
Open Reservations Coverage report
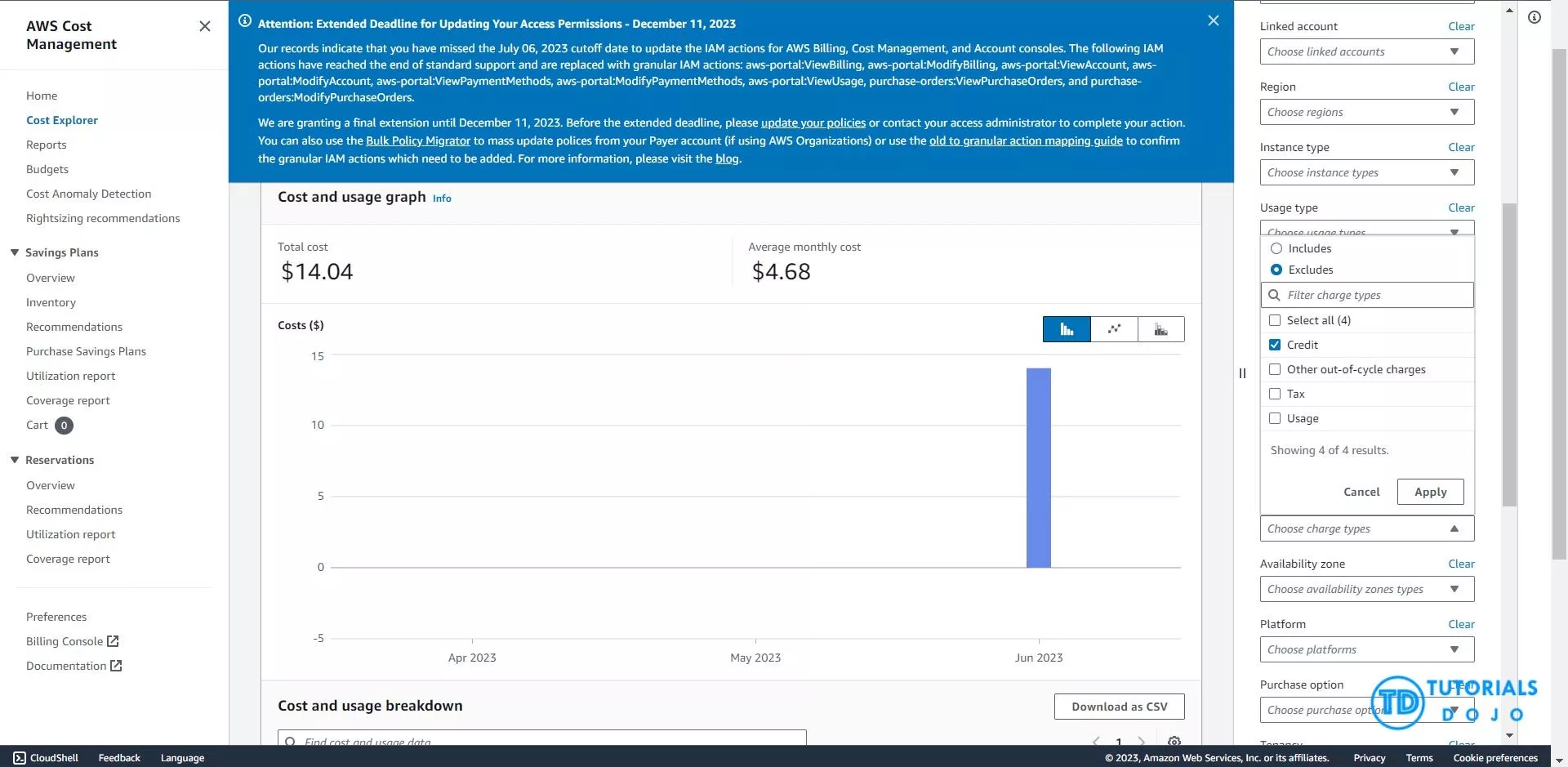[68, 559]
